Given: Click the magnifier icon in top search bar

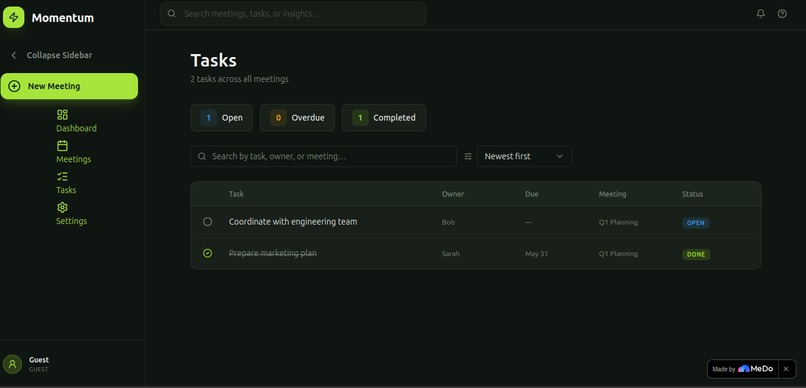Looking at the screenshot, I should coord(172,14).
